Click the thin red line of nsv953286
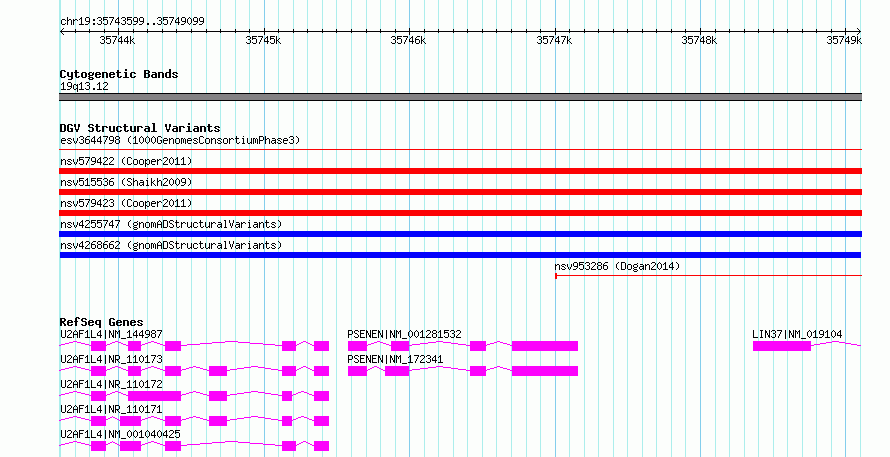Screen dimensions: 890x457 (x=708, y=276)
